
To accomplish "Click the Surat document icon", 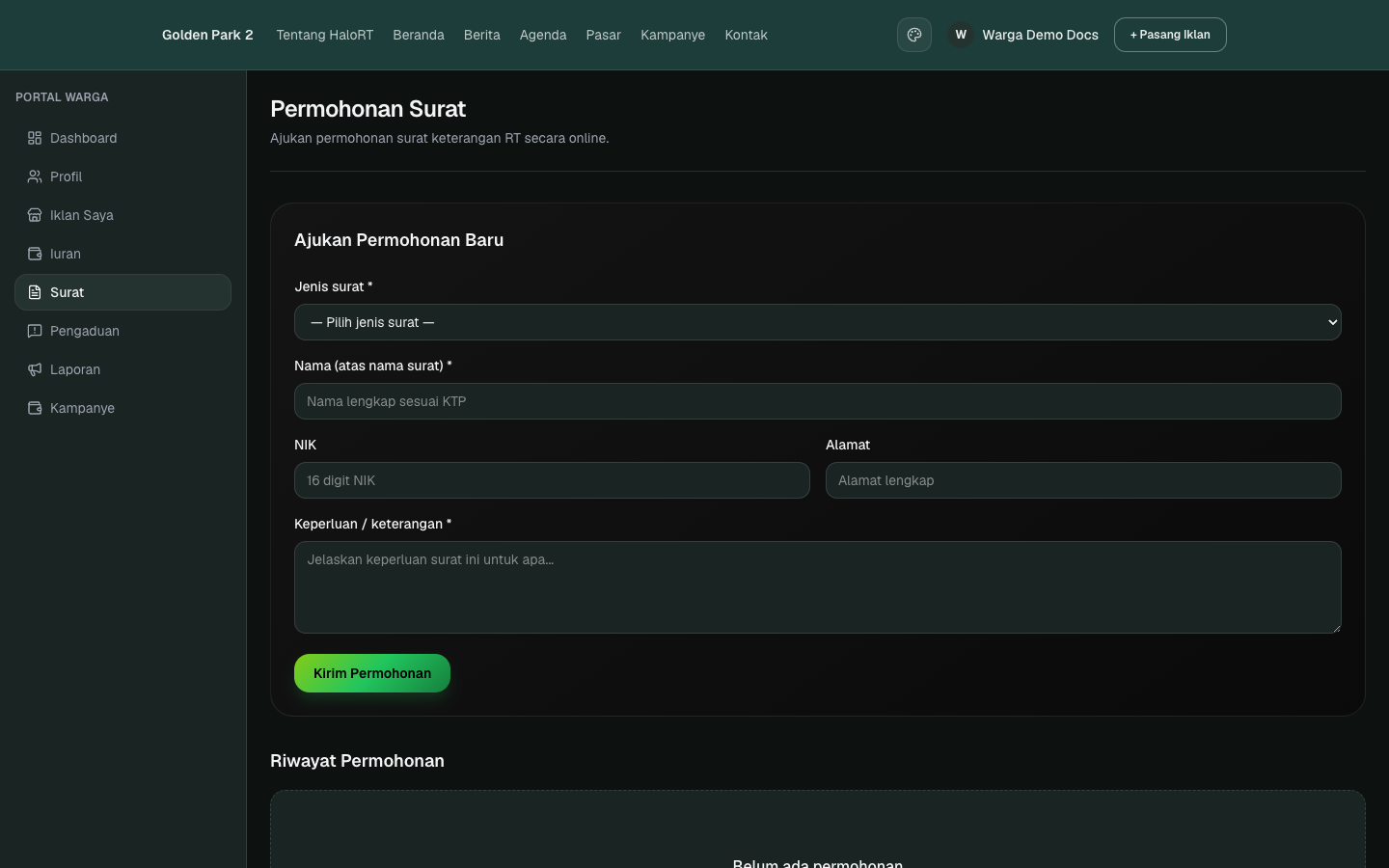I will point(35,292).
